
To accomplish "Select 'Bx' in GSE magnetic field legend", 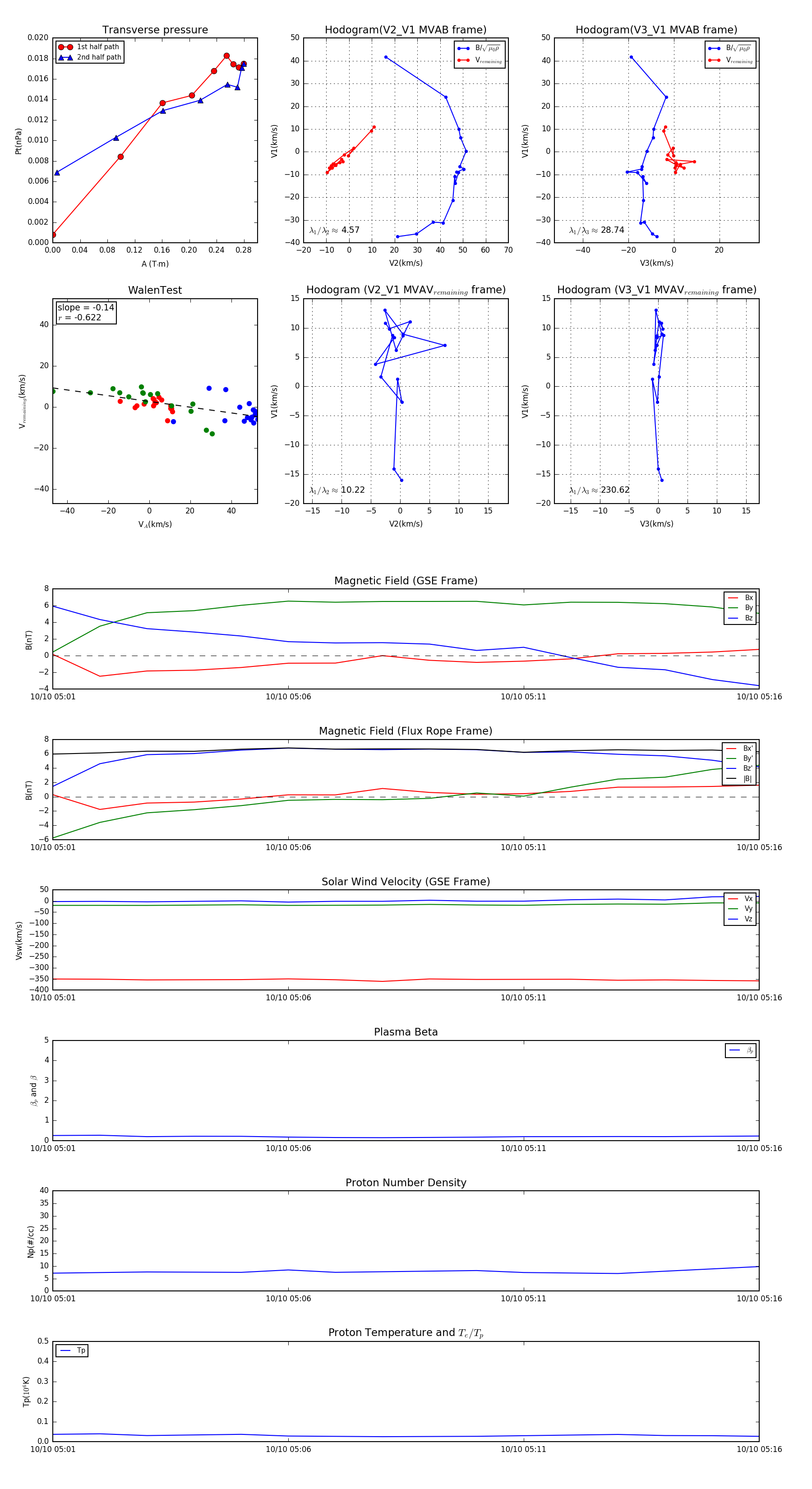I will (740, 598).
